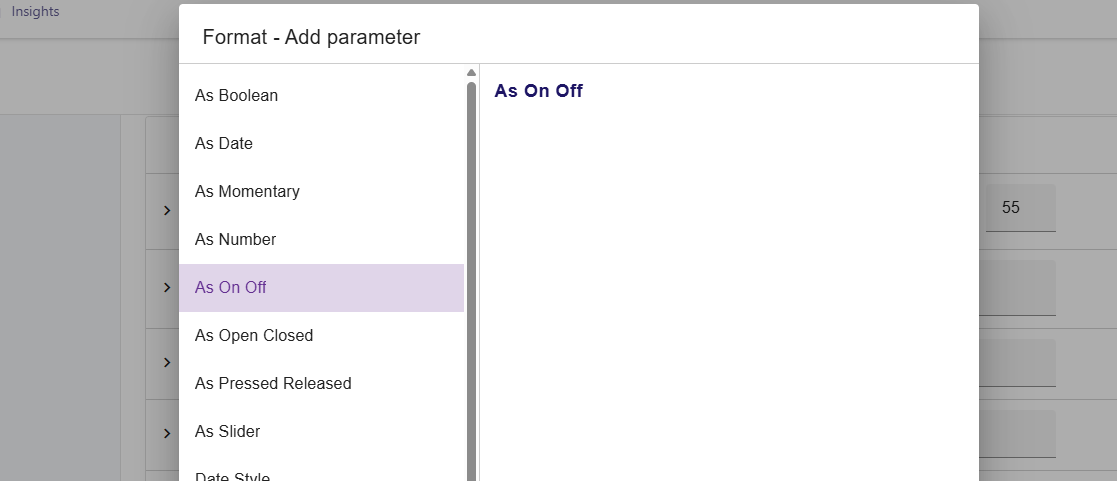The width and height of the screenshot is (1117, 481).
Task: Expand the second row chevron behind dialog
Action: tap(167, 288)
